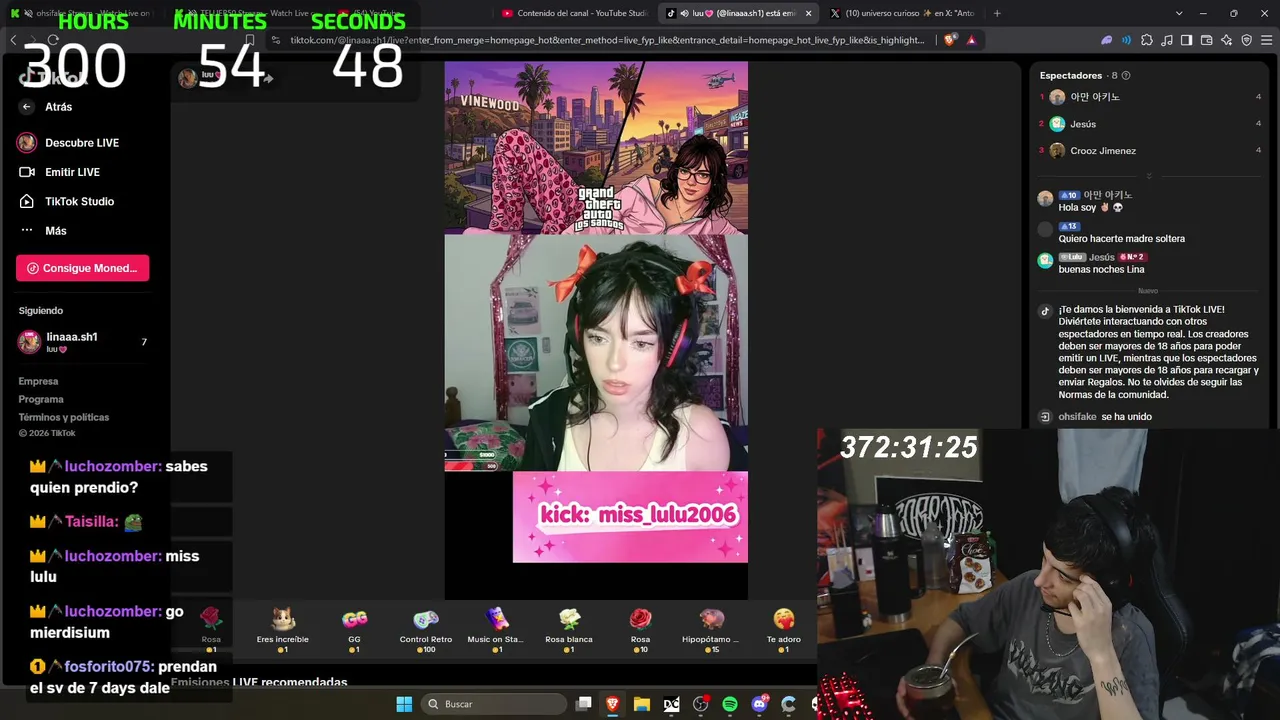Open File Explorer from the taskbar
This screenshot has width=1280, height=720.
[x=642, y=704]
